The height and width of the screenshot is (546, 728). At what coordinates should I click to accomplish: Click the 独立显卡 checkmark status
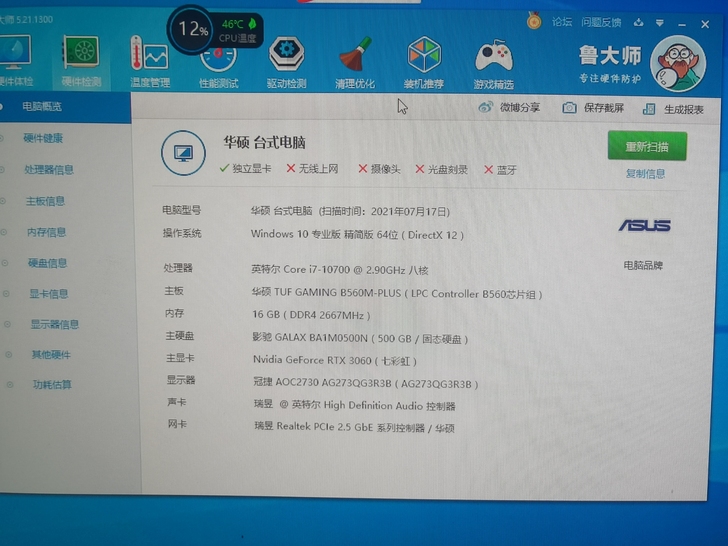tap(245, 169)
